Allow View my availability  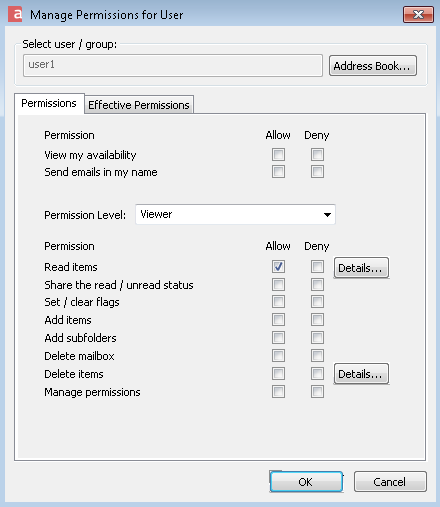[x=278, y=155]
